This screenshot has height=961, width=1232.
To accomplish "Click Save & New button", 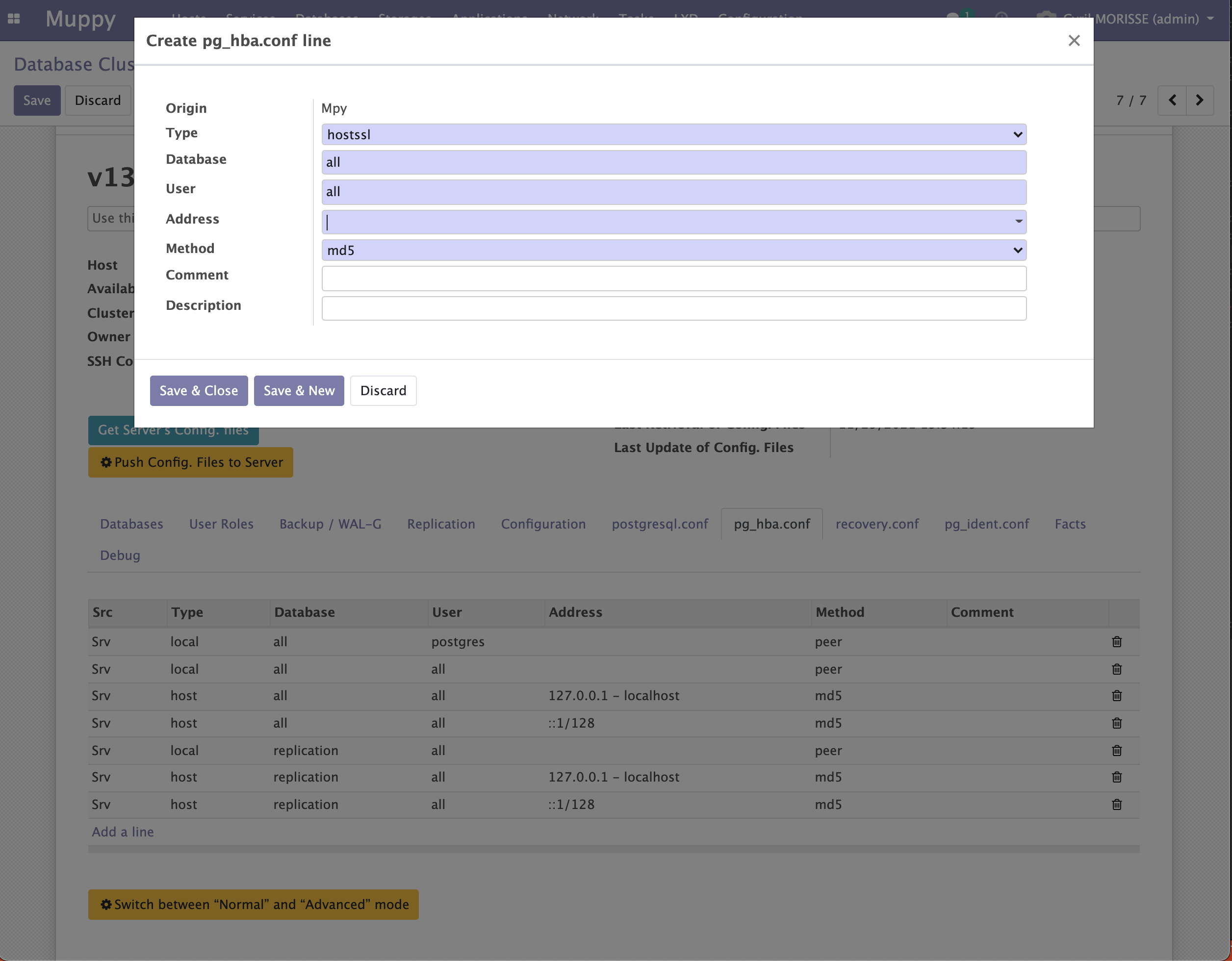I will [x=299, y=391].
